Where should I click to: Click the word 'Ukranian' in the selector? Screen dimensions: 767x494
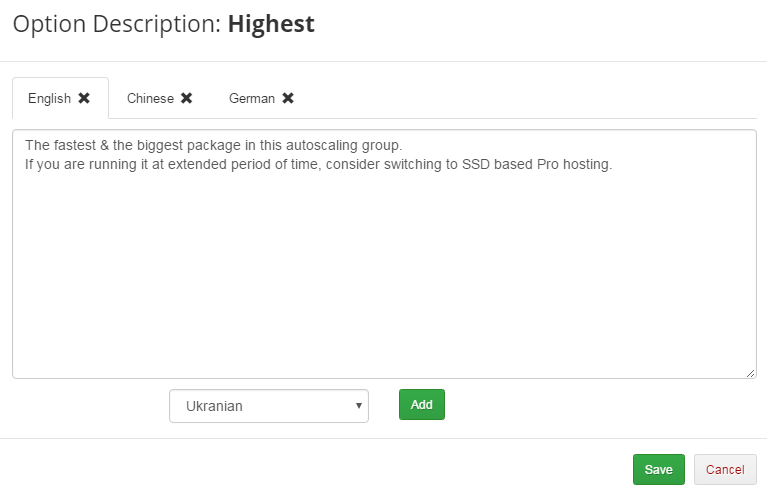coord(214,406)
